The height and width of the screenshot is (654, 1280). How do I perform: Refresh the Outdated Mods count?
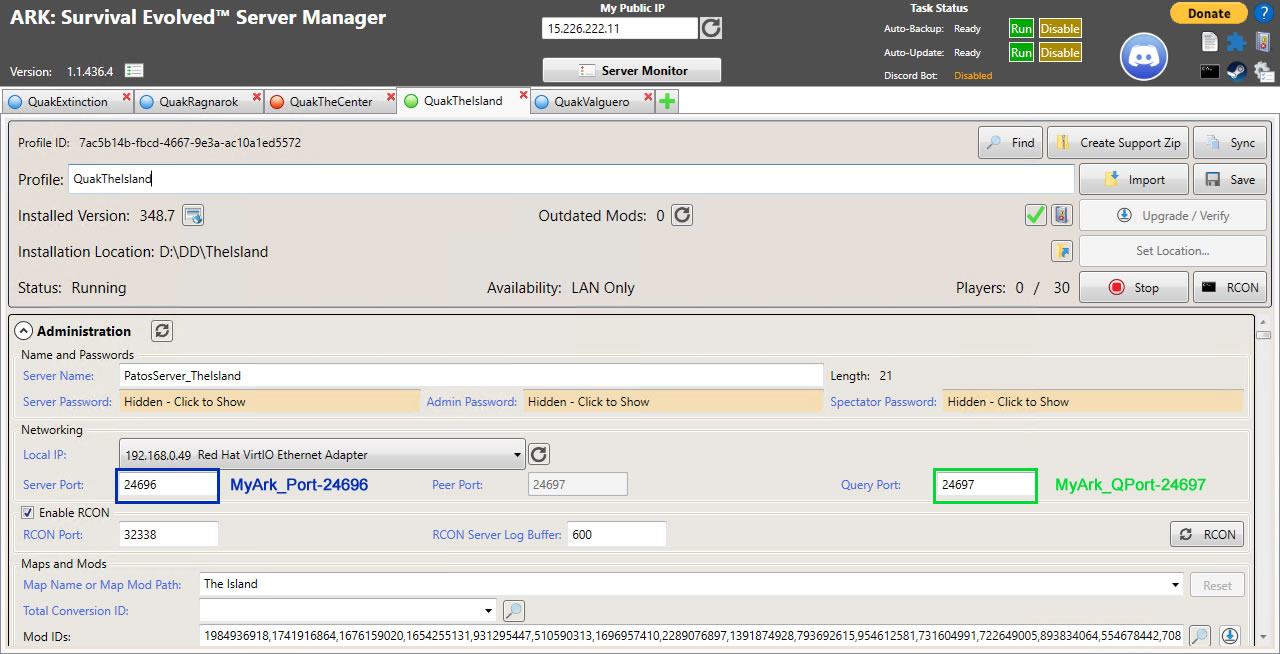pos(681,215)
